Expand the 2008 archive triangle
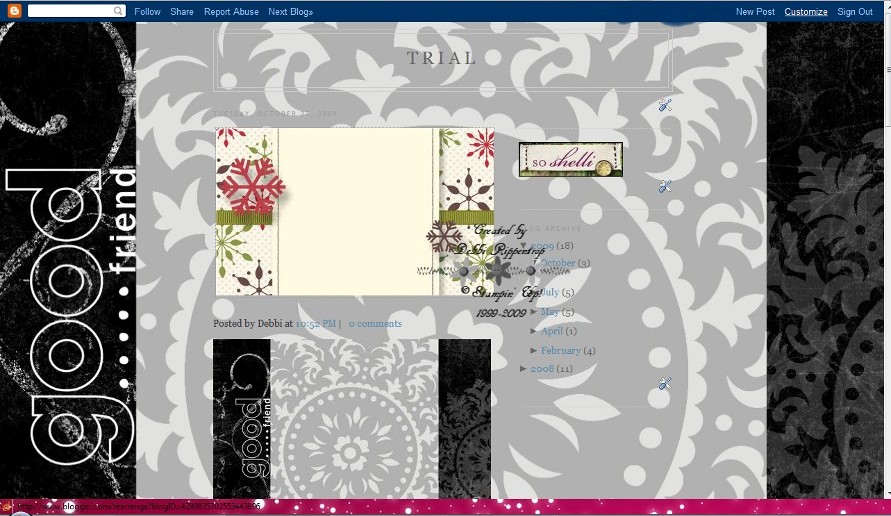The image size is (891, 516). coord(523,369)
